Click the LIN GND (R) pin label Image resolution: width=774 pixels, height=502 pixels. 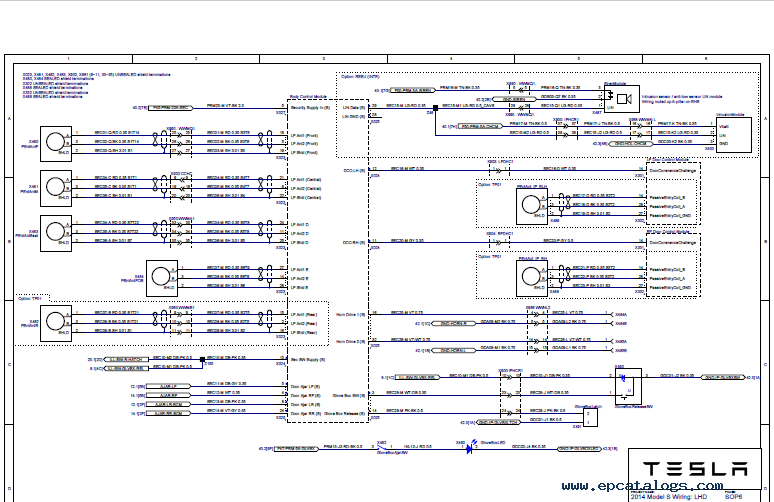click(x=353, y=116)
